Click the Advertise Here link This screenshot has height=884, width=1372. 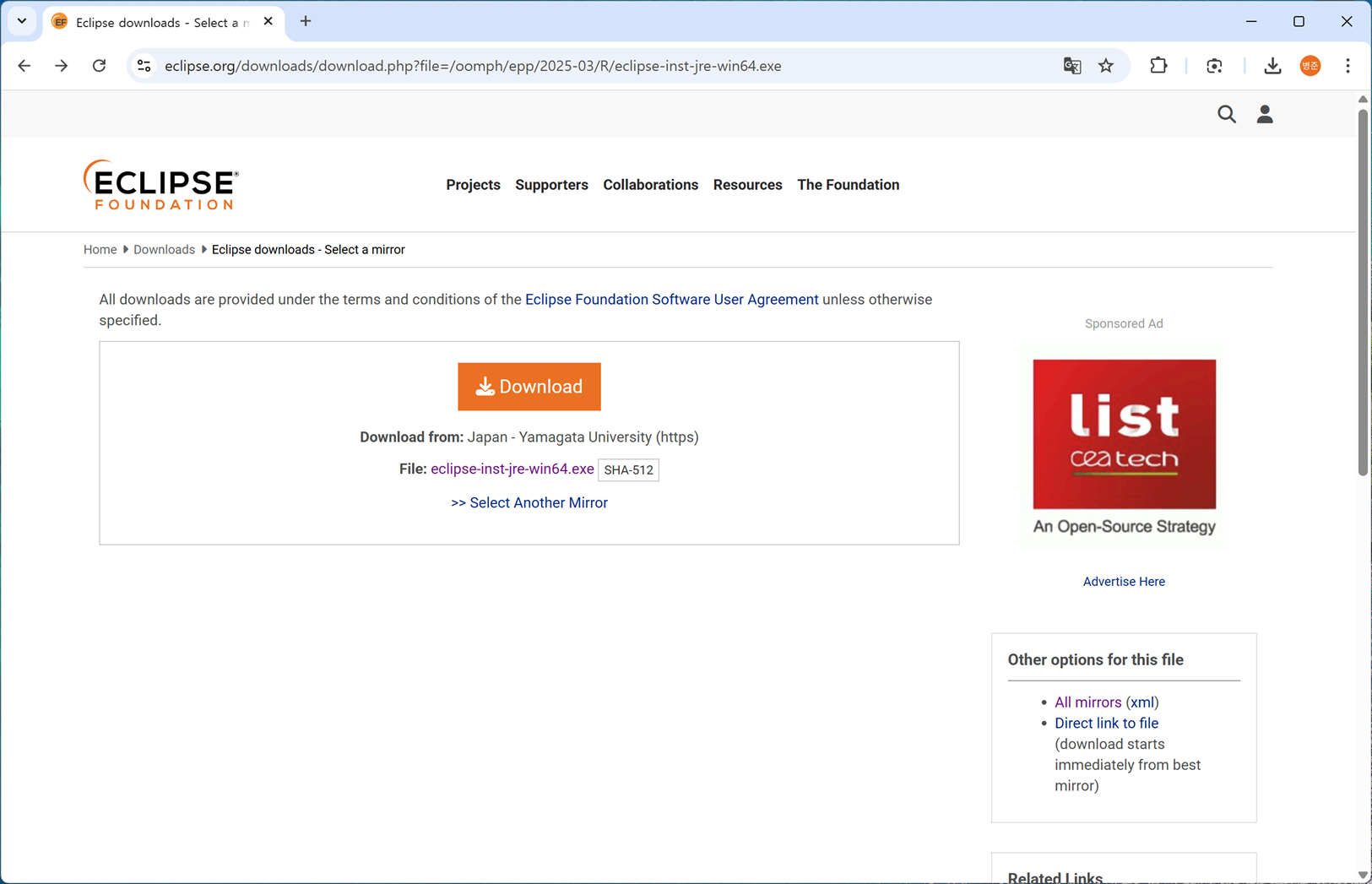point(1124,582)
